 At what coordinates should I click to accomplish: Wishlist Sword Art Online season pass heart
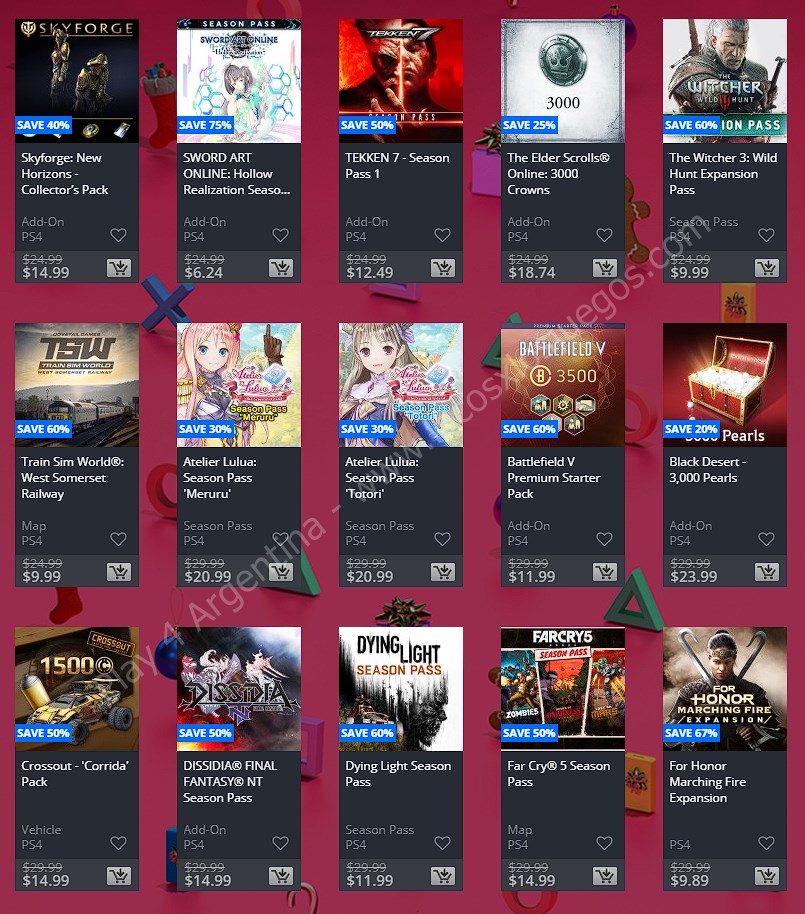[280, 235]
